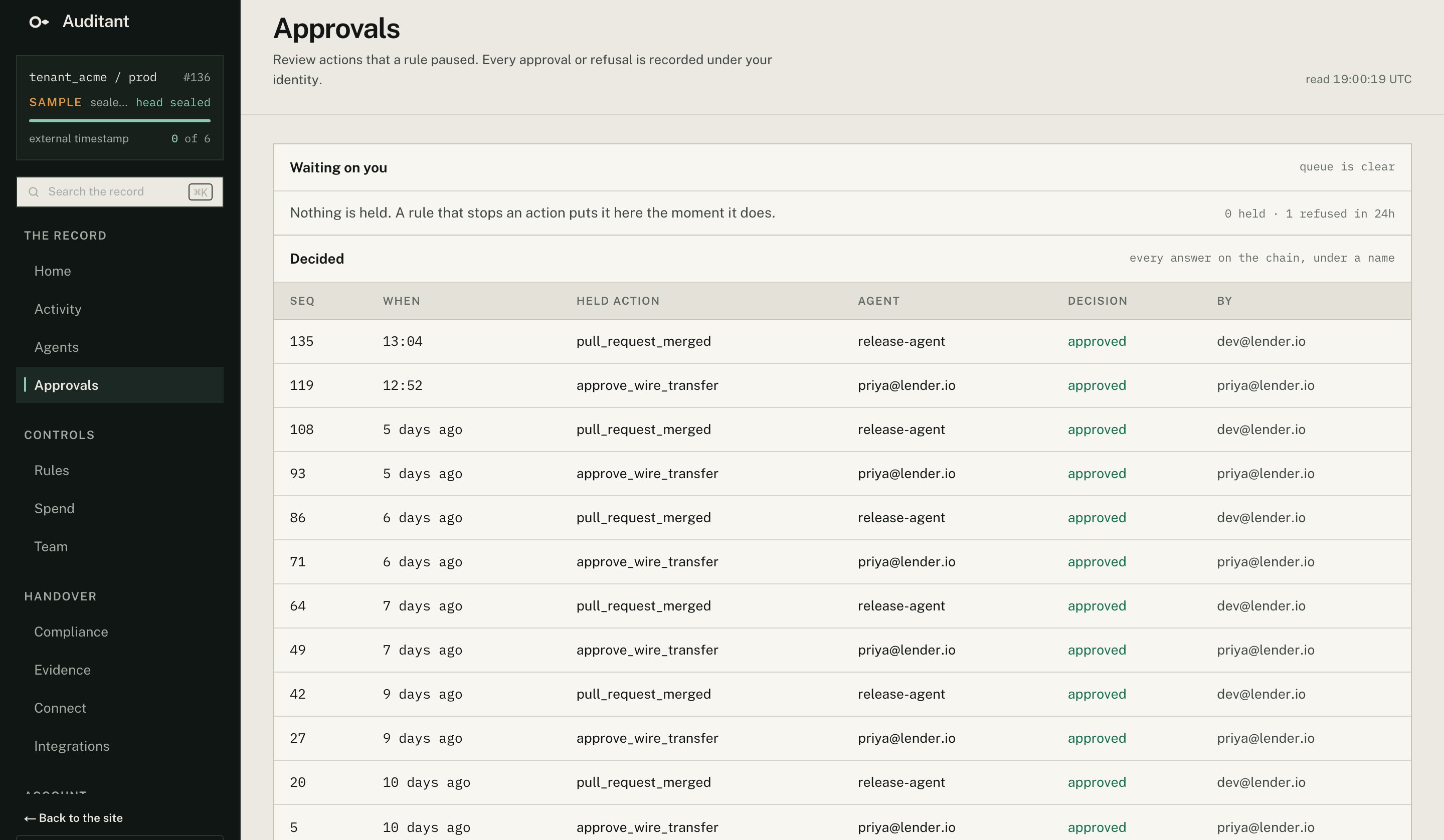Select row with seq 135
This screenshot has height=840, width=1444.
click(842, 341)
